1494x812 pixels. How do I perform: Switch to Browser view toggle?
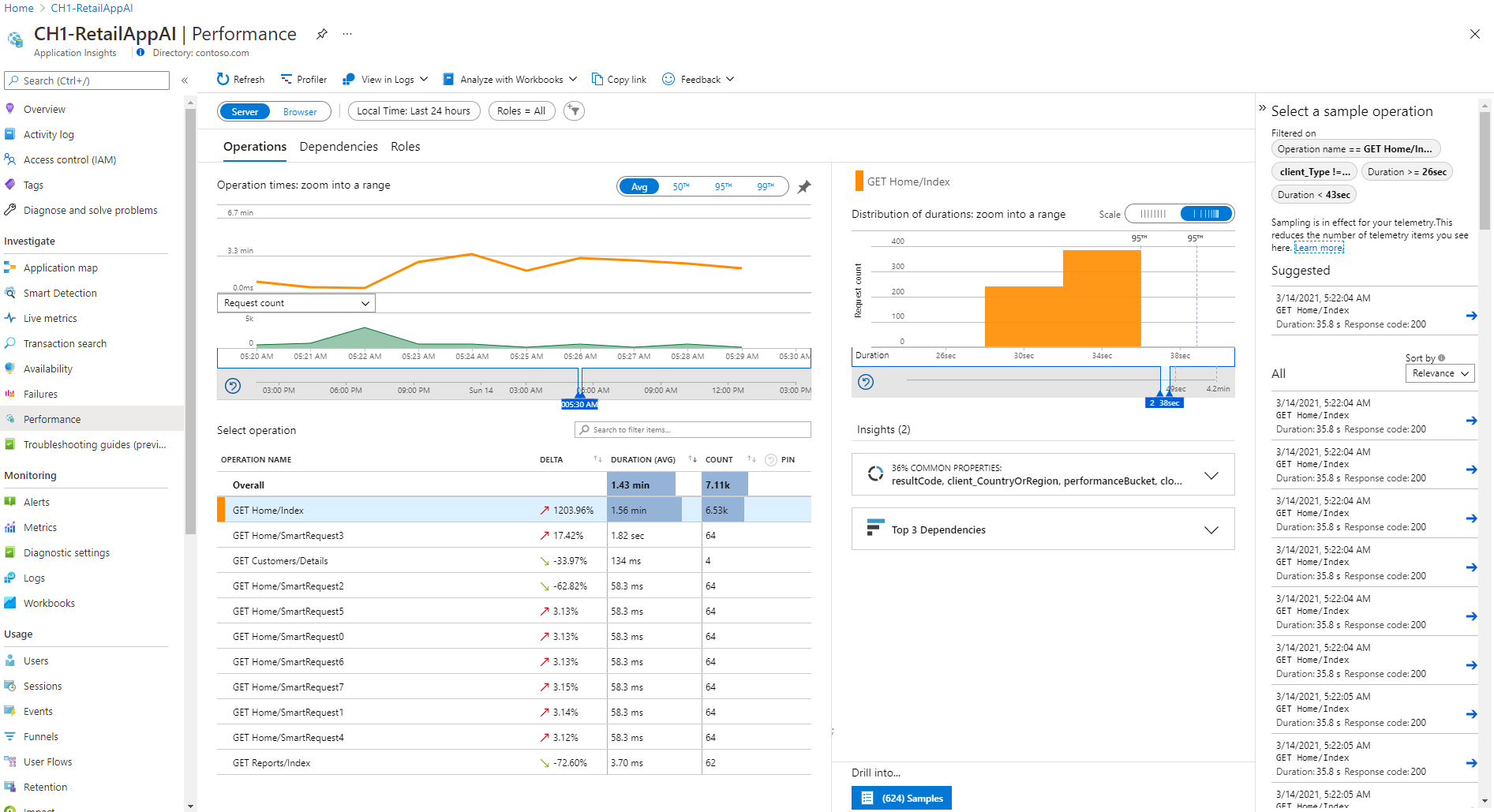[300, 111]
